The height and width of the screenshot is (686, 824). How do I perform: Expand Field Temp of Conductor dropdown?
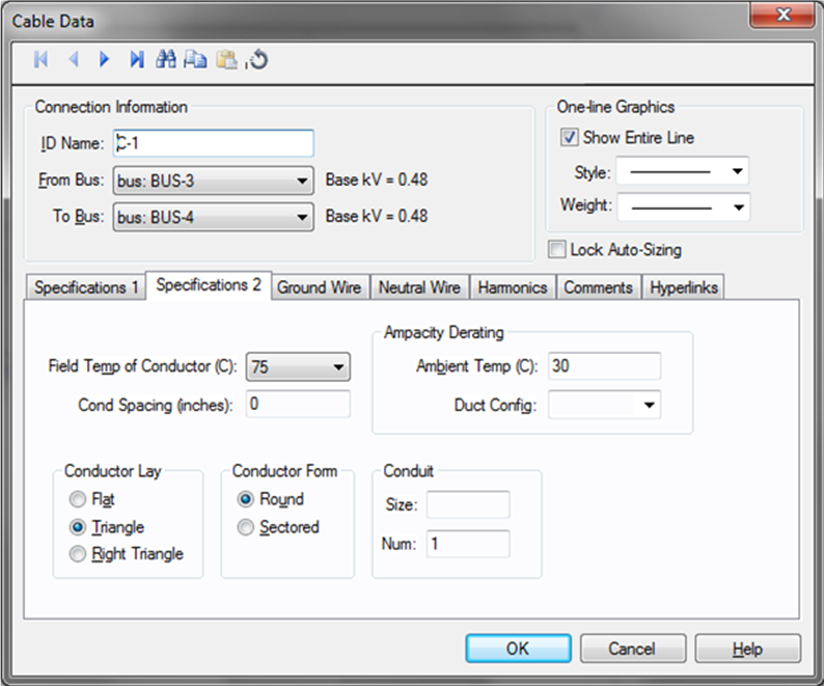[339, 367]
